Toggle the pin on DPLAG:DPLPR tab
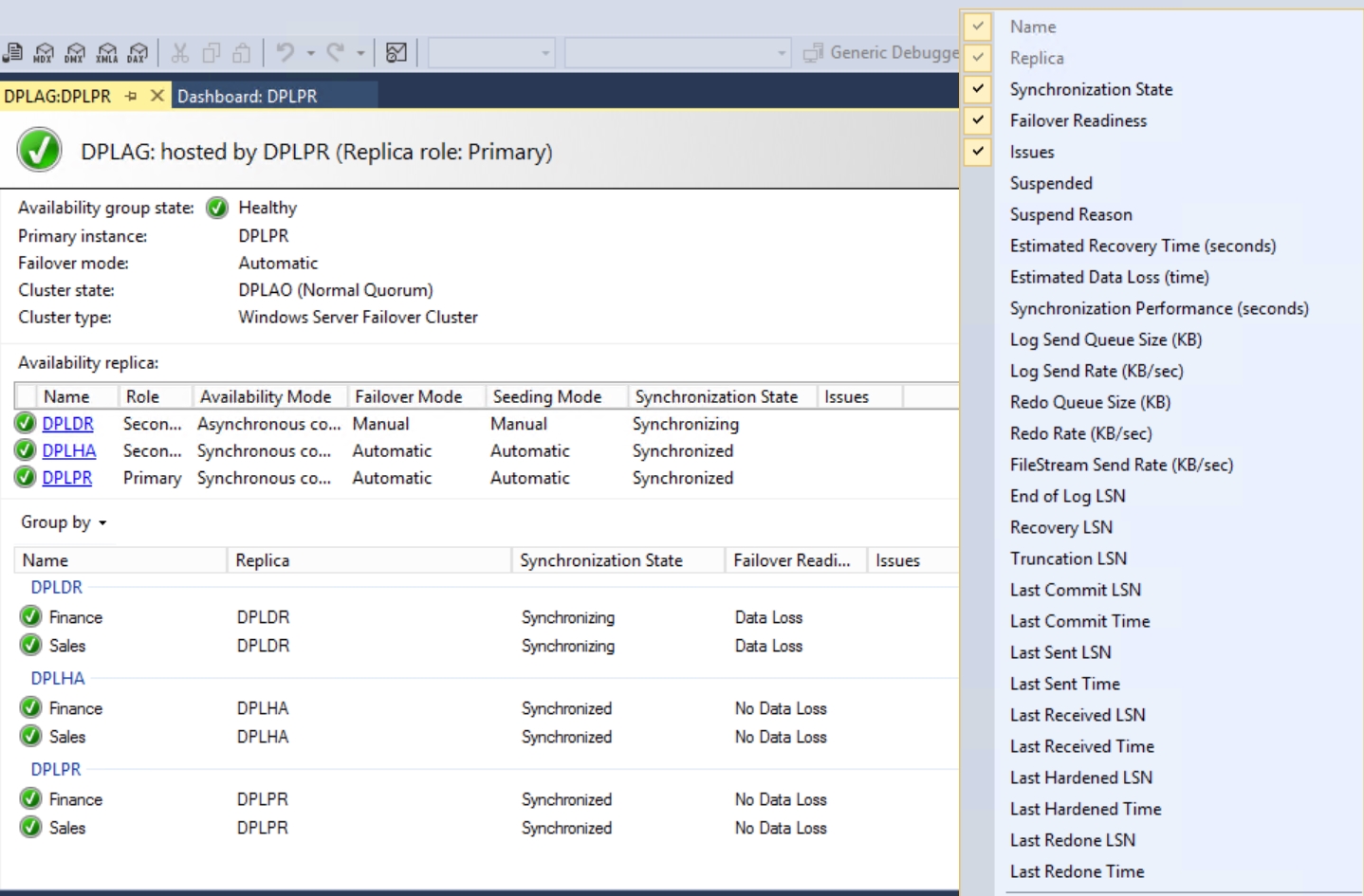 (131, 96)
